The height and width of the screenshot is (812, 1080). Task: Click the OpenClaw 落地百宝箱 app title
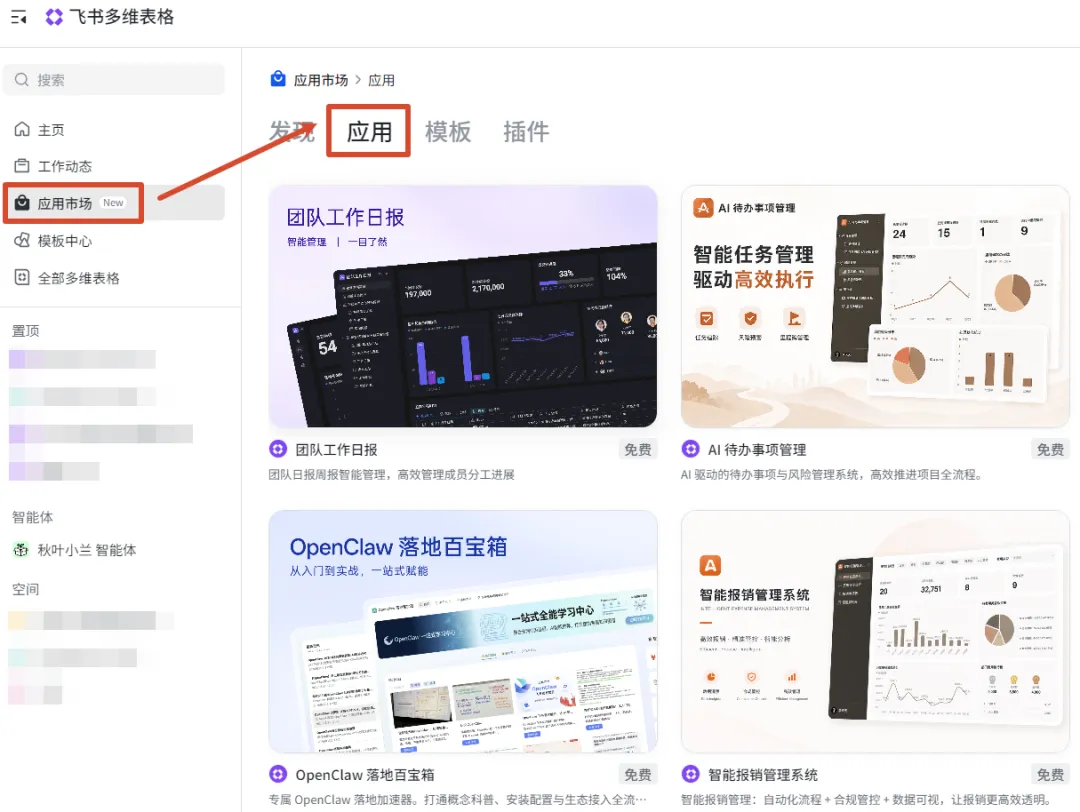click(365, 775)
